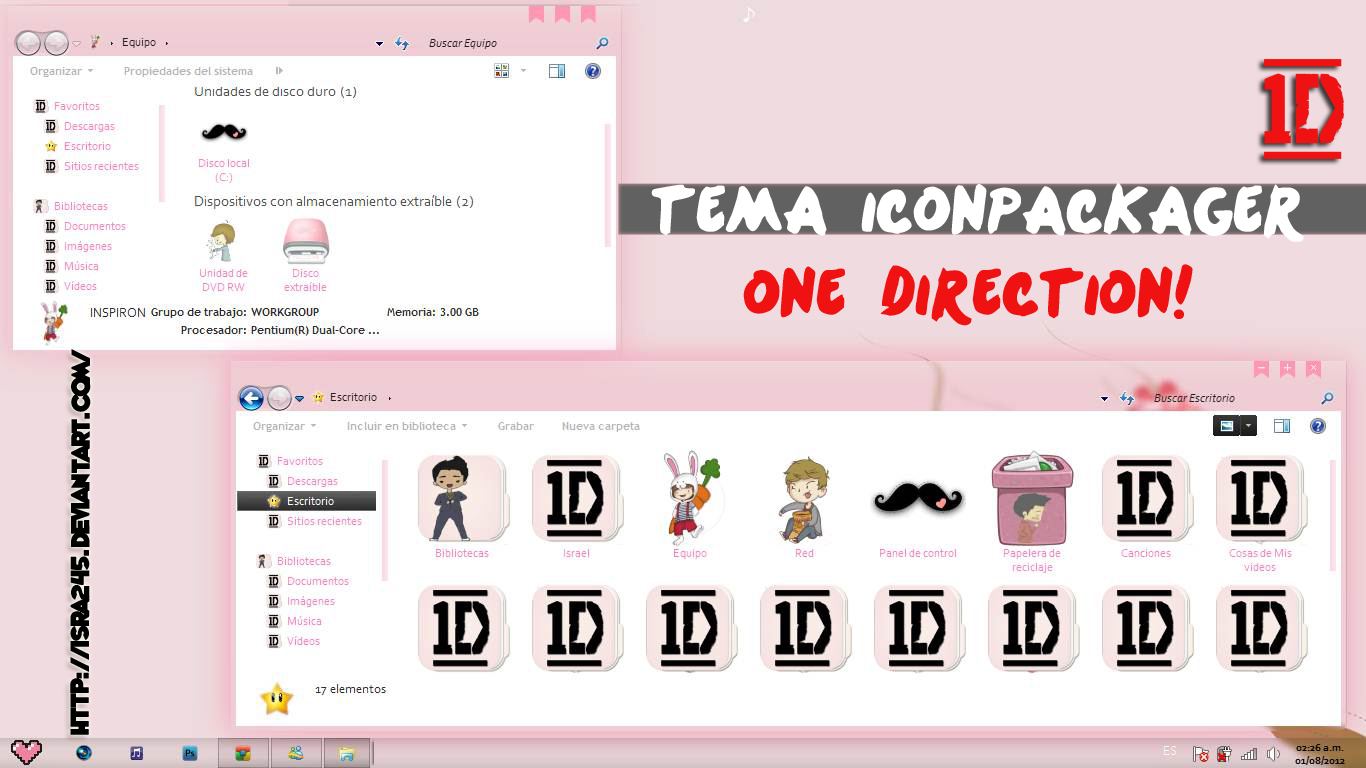Open Photoshop from the taskbar
The image size is (1366, 768).
pyautogui.click(x=190, y=753)
